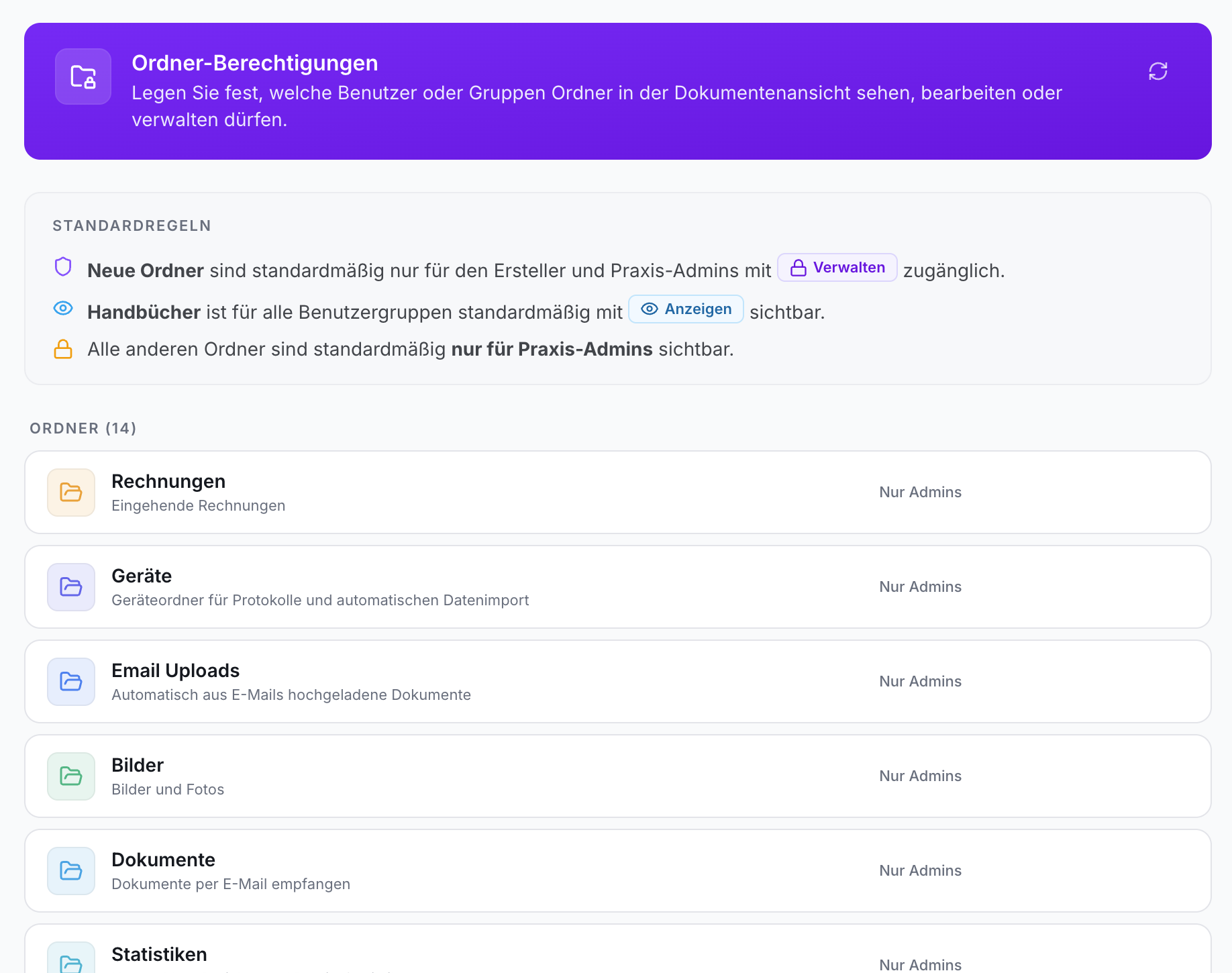
Task: Click 'Dokumente per E-Mail empfangen' description
Action: (x=231, y=884)
